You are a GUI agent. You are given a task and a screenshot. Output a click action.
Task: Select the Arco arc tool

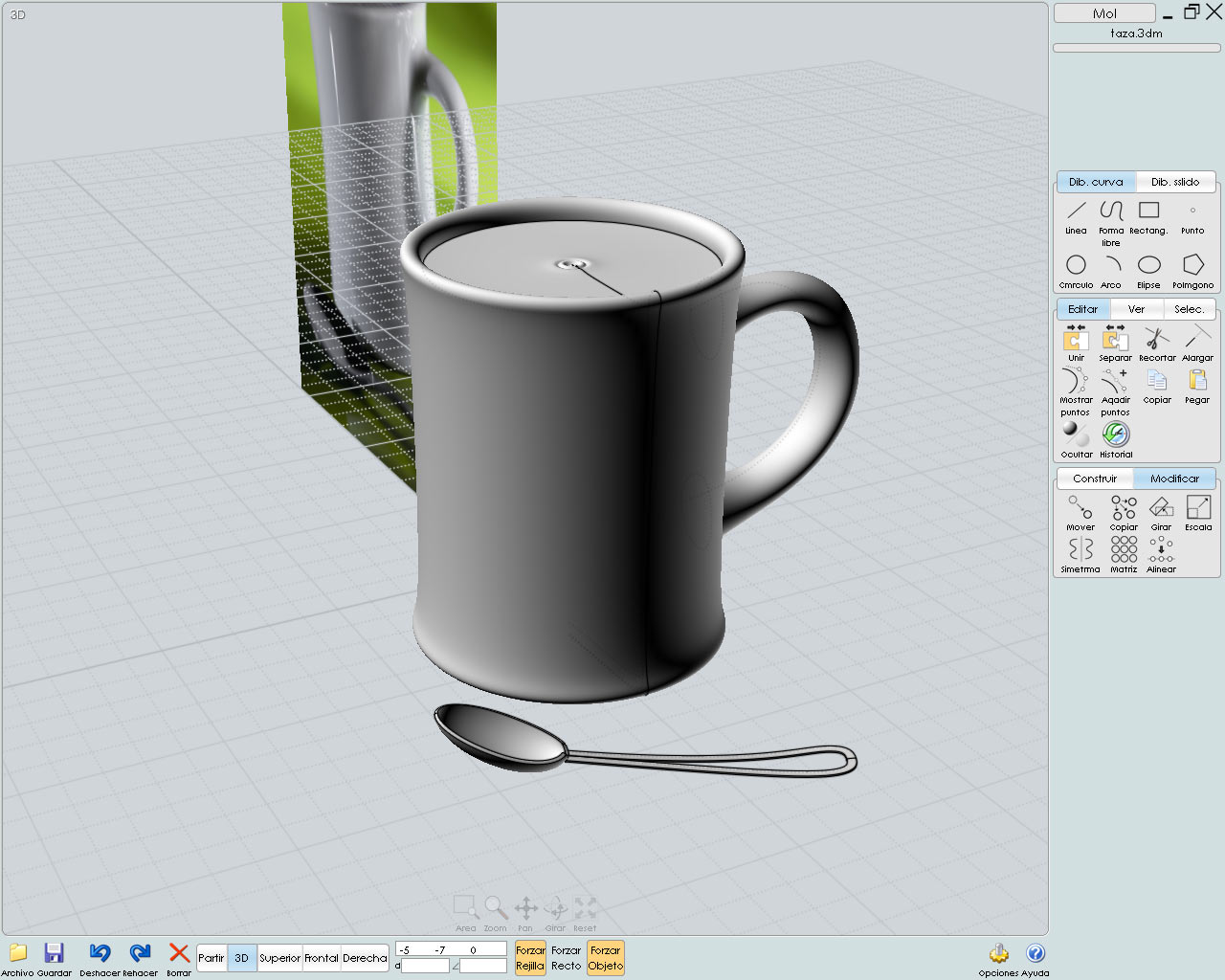point(1111,271)
